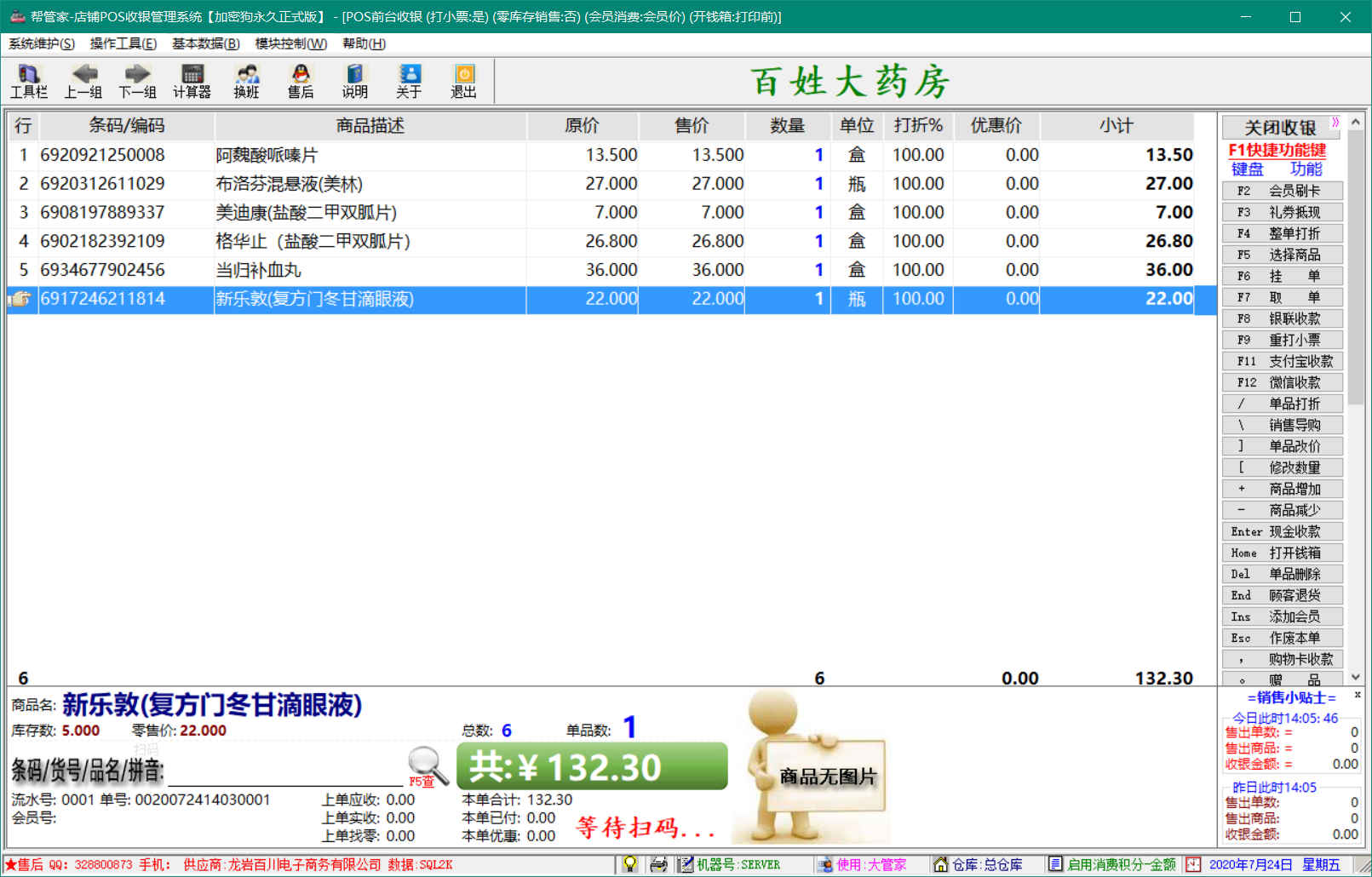Open 基本数据(B) menu

[206, 43]
